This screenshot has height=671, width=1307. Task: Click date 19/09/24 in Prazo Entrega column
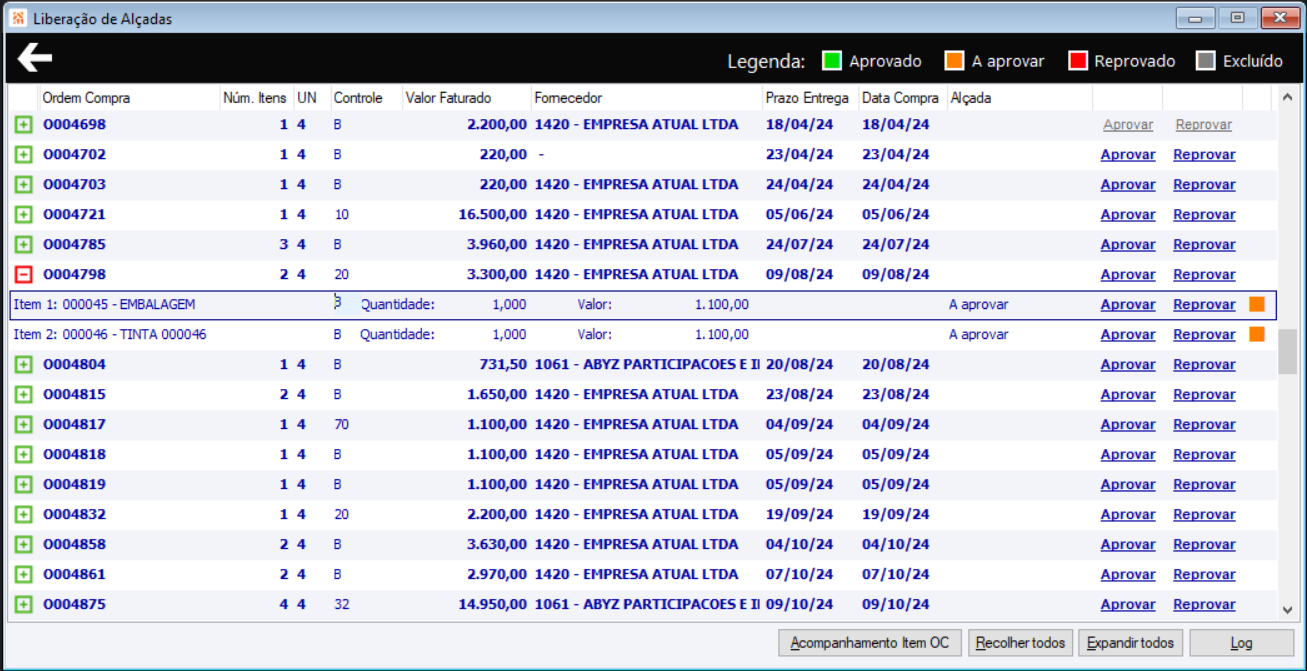(799, 515)
